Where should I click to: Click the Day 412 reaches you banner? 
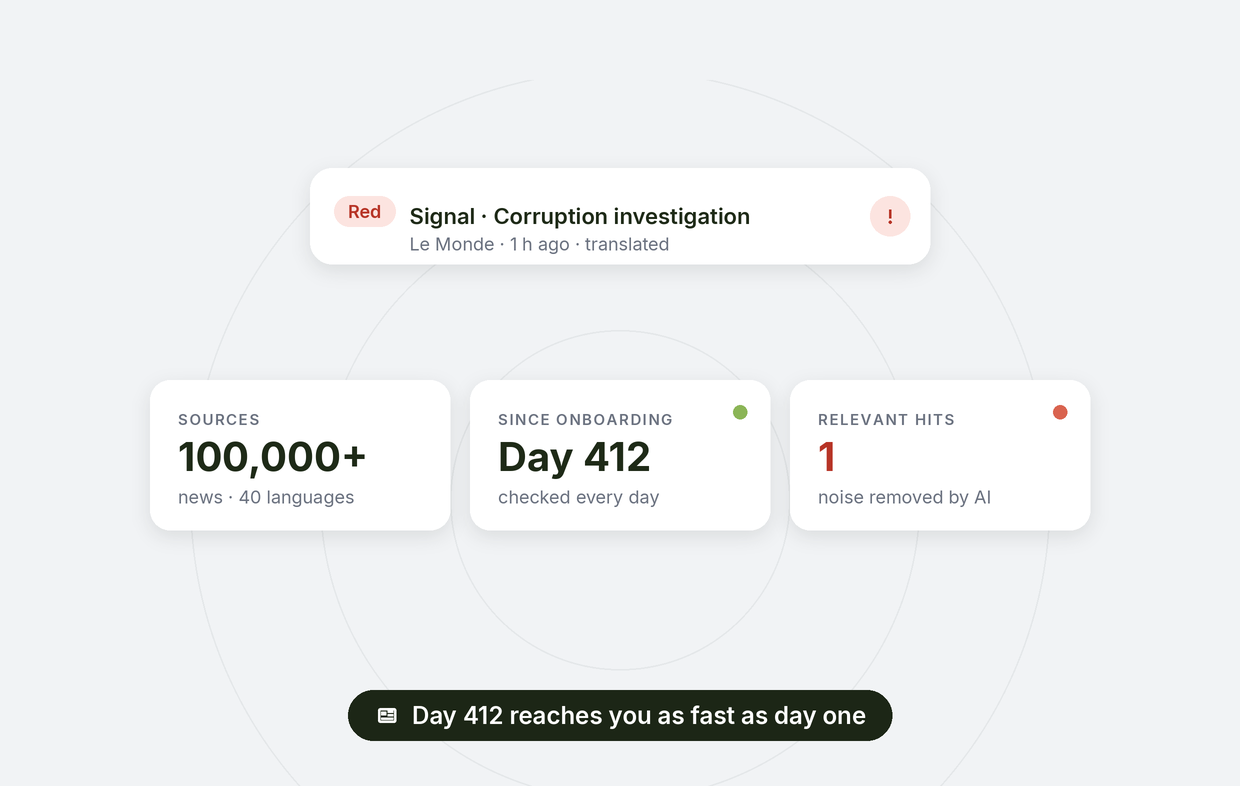click(620, 716)
